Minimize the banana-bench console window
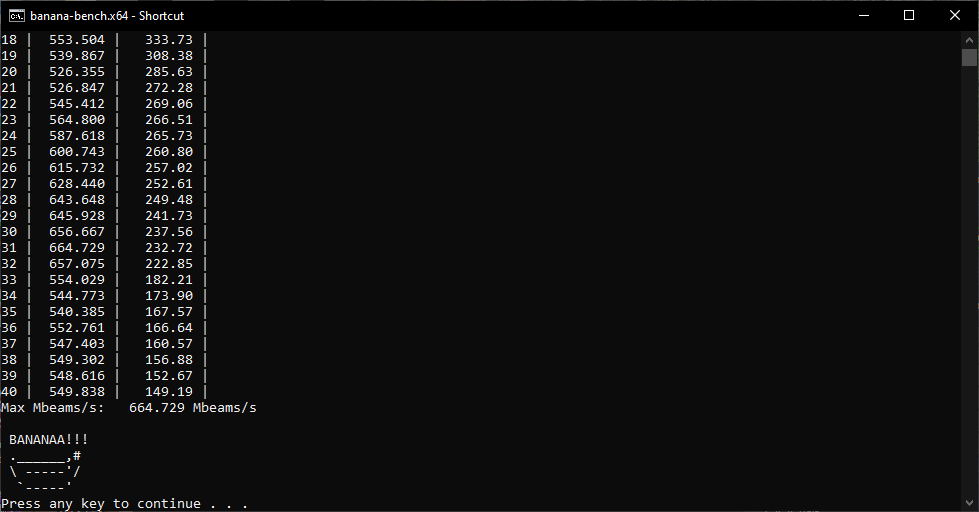The height and width of the screenshot is (512, 979). 864,16
